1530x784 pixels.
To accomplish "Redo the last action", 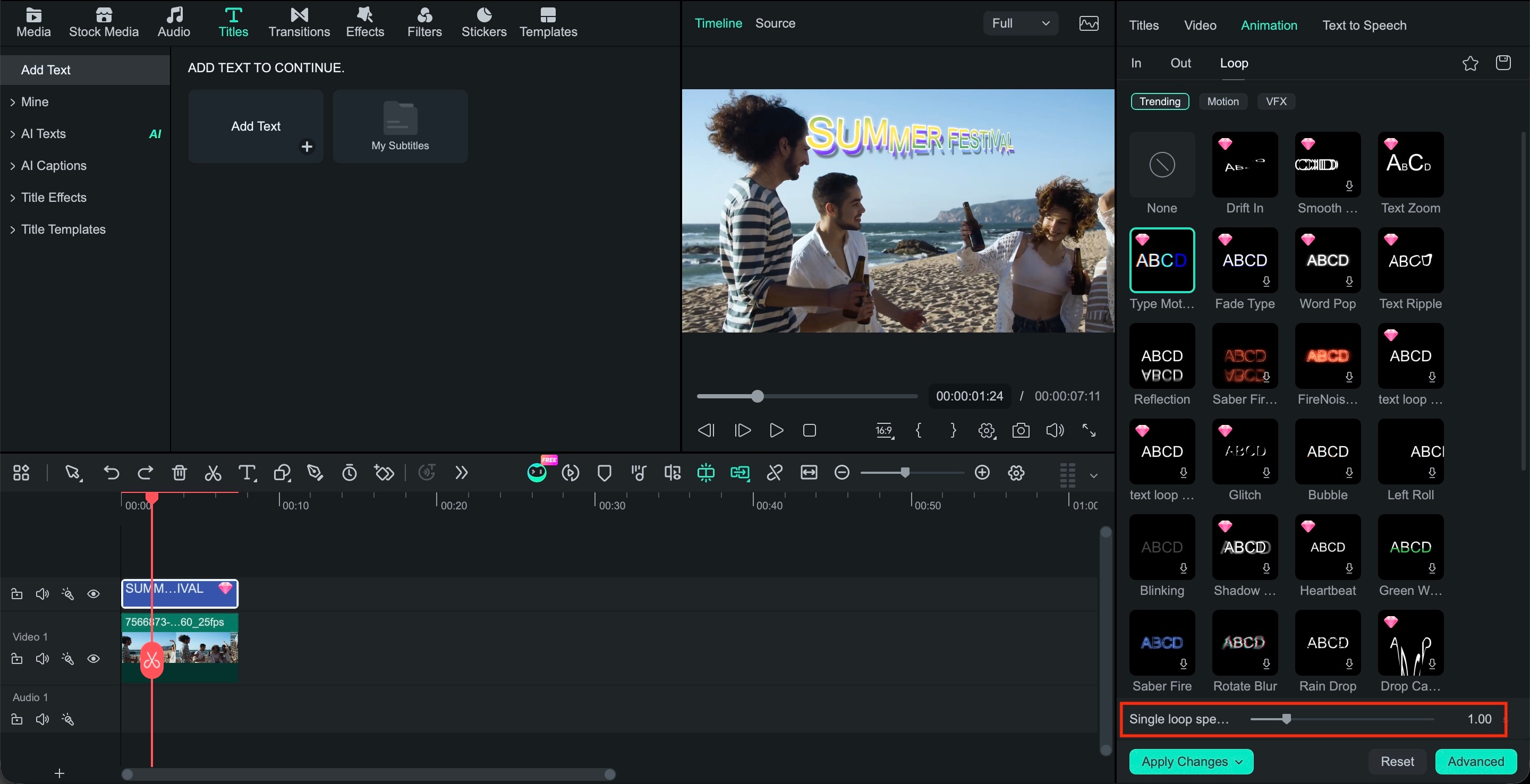I will click(146, 473).
